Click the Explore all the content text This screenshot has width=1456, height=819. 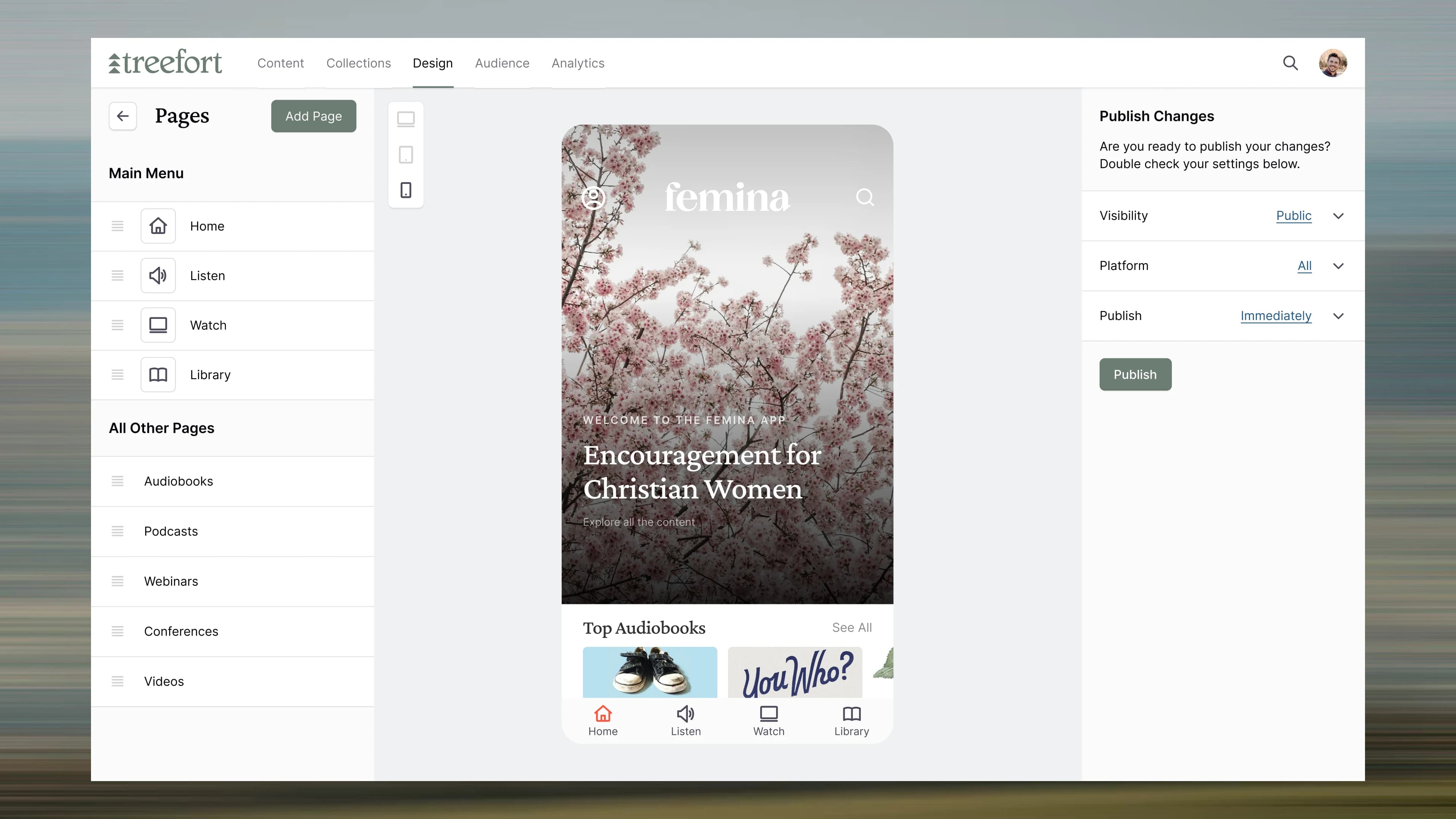639,522
